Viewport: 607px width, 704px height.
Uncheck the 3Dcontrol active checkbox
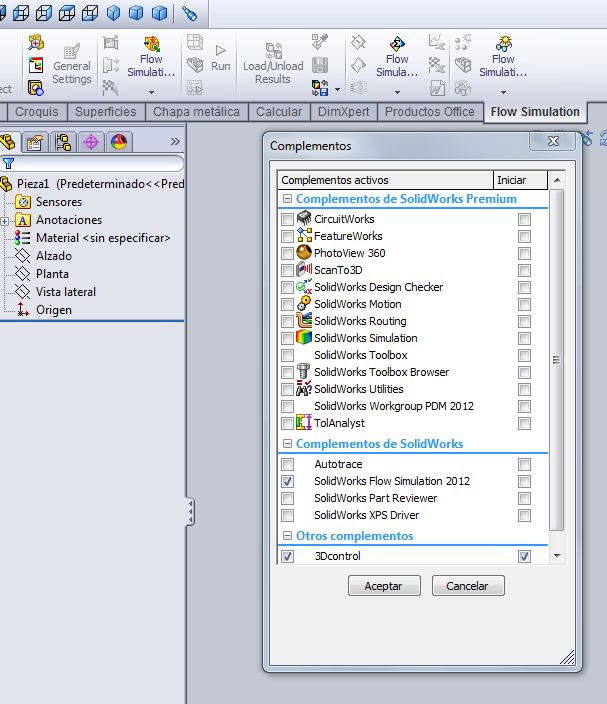287,556
